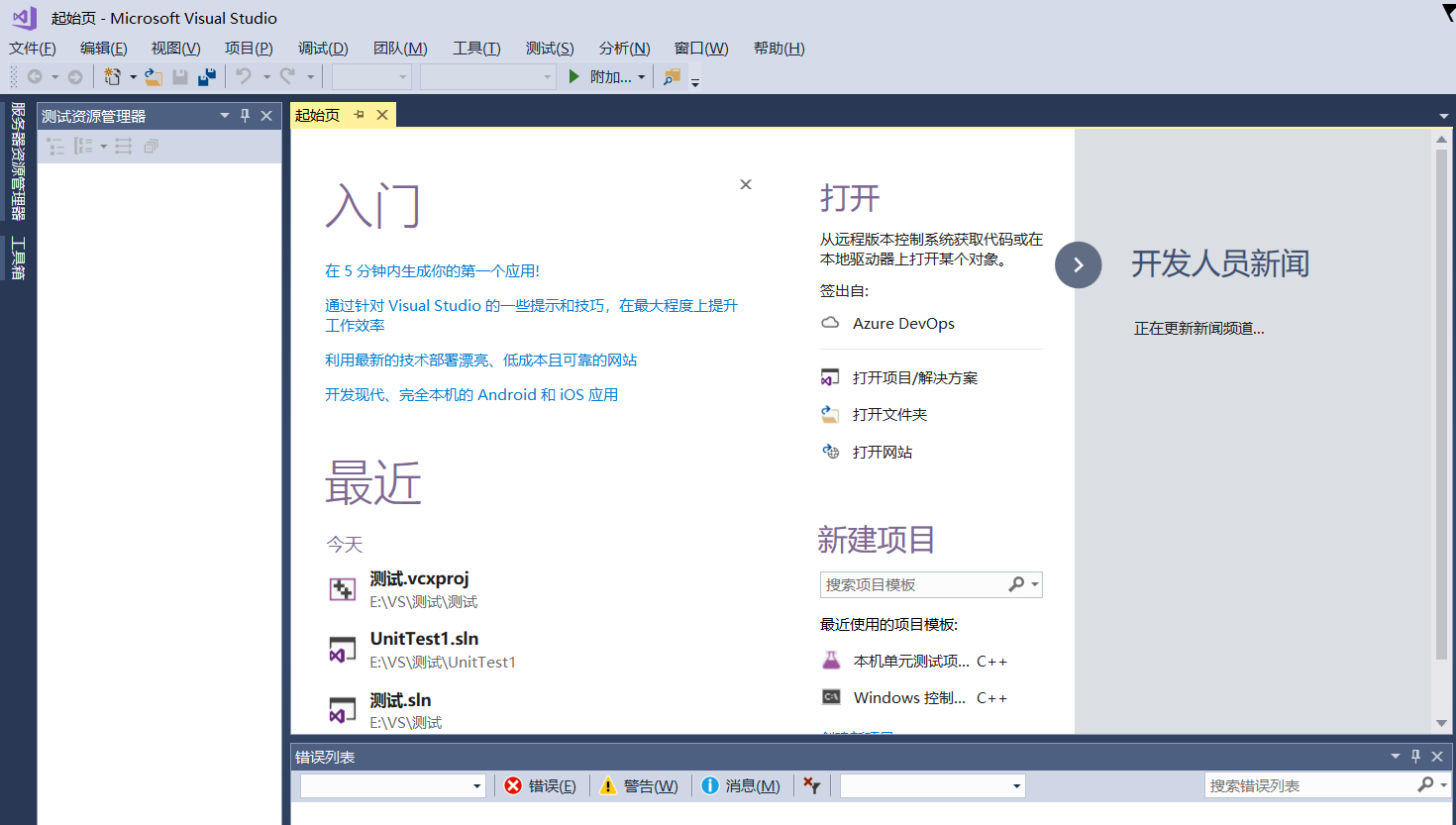The width and height of the screenshot is (1456, 825).
Task: Click the collapse-all icon in Test Explorer toolbar
Action: click(151, 147)
